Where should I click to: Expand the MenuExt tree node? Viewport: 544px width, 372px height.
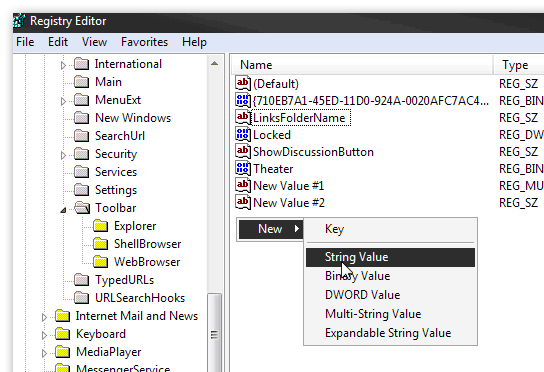pyautogui.click(x=63, y=101)
